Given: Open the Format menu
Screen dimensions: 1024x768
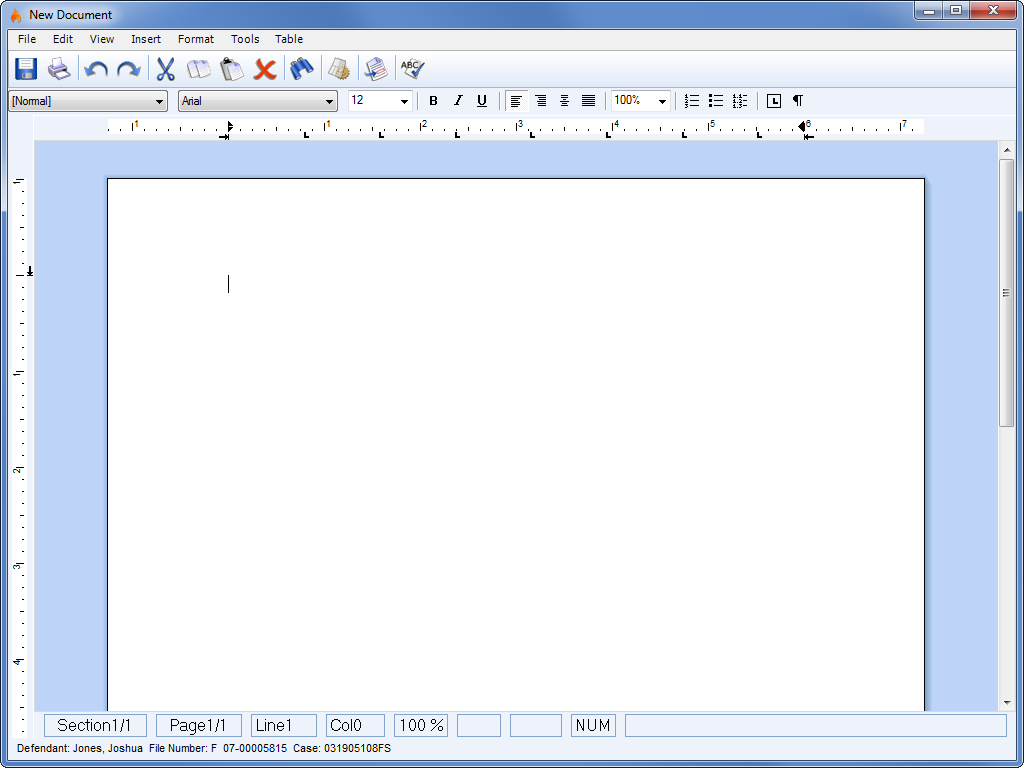Looking at the screenshot, I should point(196,39).
